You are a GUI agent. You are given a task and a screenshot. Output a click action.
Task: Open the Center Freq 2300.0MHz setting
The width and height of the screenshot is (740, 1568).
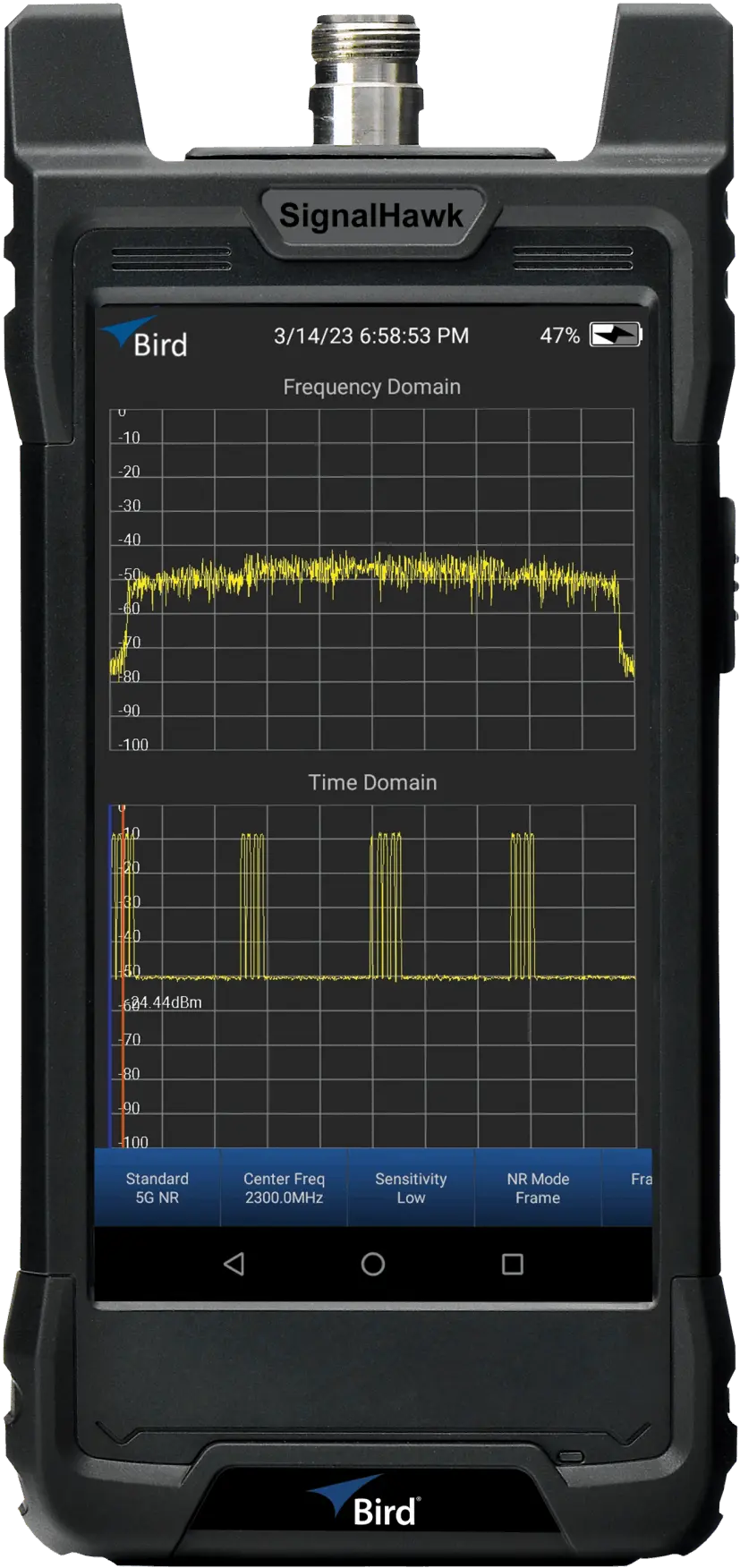pyautogui.click(x=284, y=1188)
